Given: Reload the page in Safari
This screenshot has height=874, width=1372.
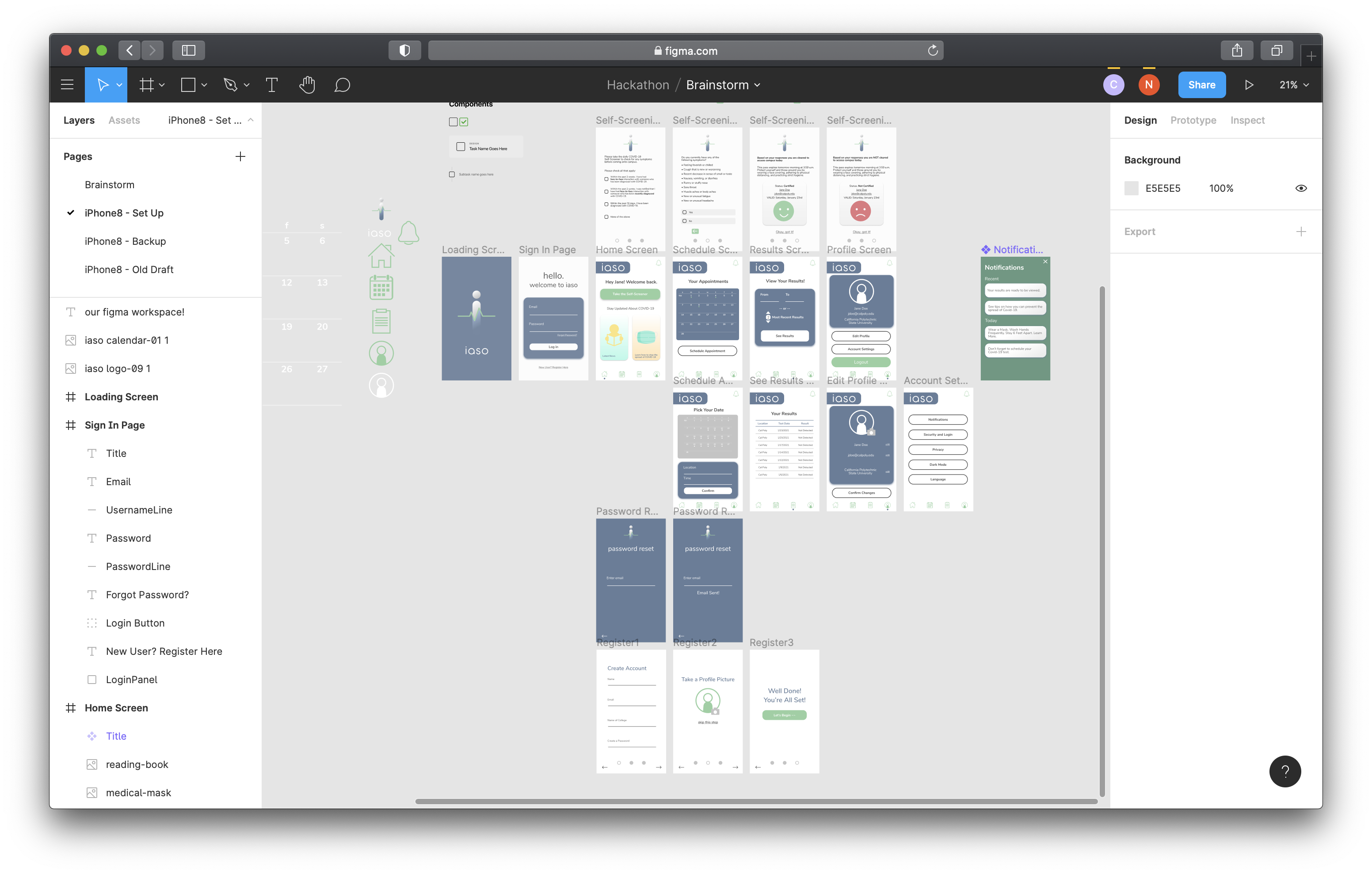Looking at the screenshot, I should (932, 51).
